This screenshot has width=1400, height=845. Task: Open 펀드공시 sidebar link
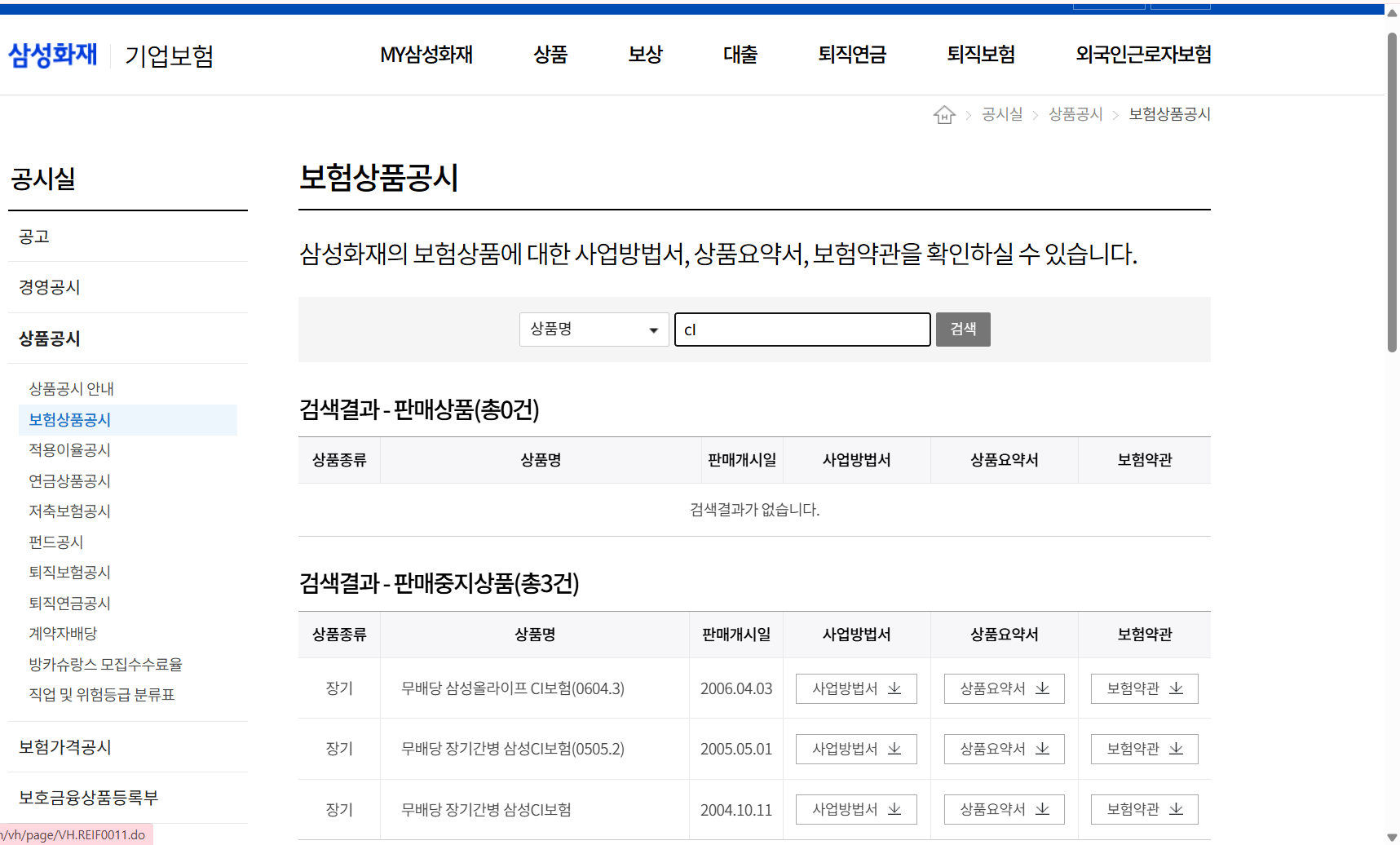(56, 542)
